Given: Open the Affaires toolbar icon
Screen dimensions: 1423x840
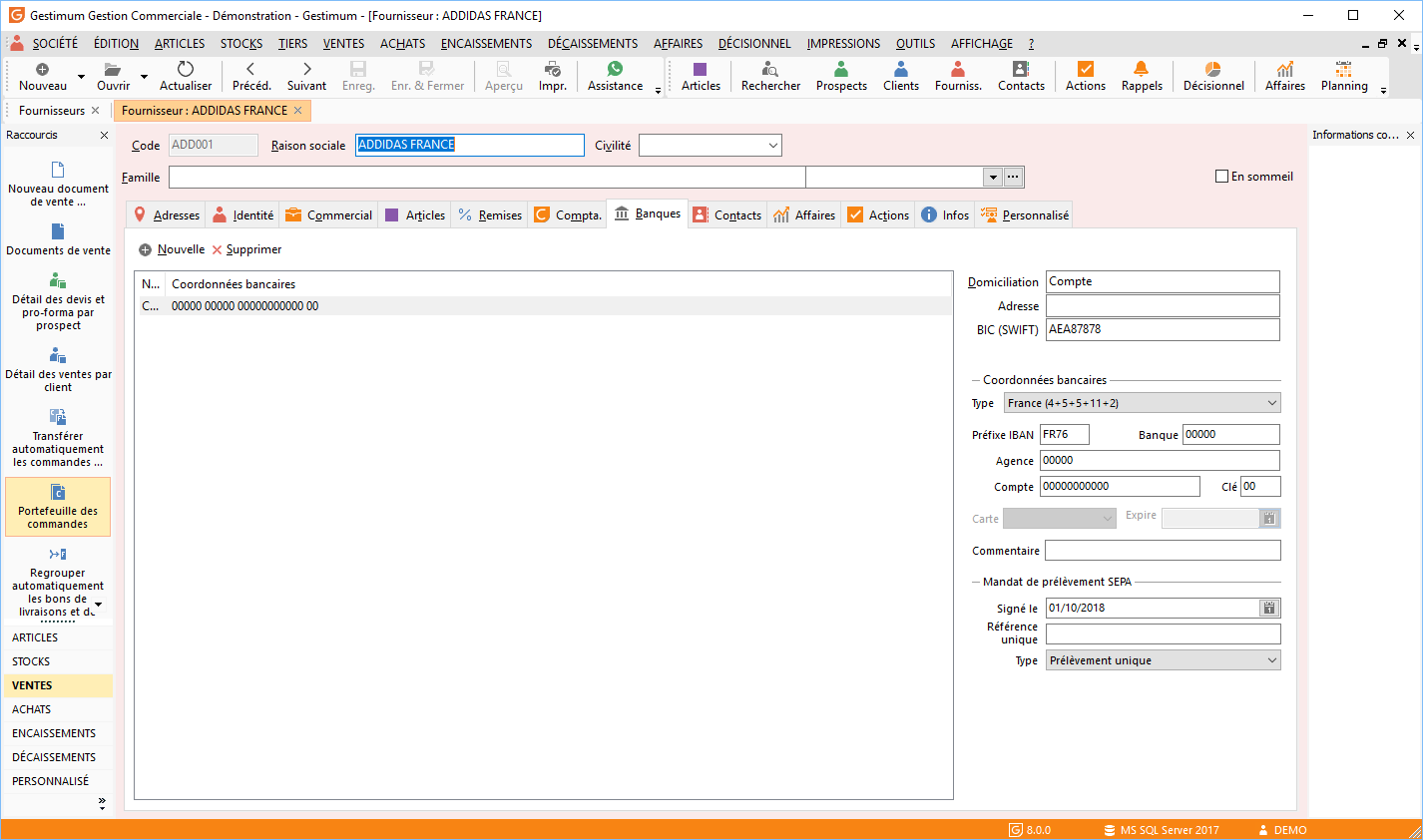Looking at the screenshot, I should (1285, 77).
